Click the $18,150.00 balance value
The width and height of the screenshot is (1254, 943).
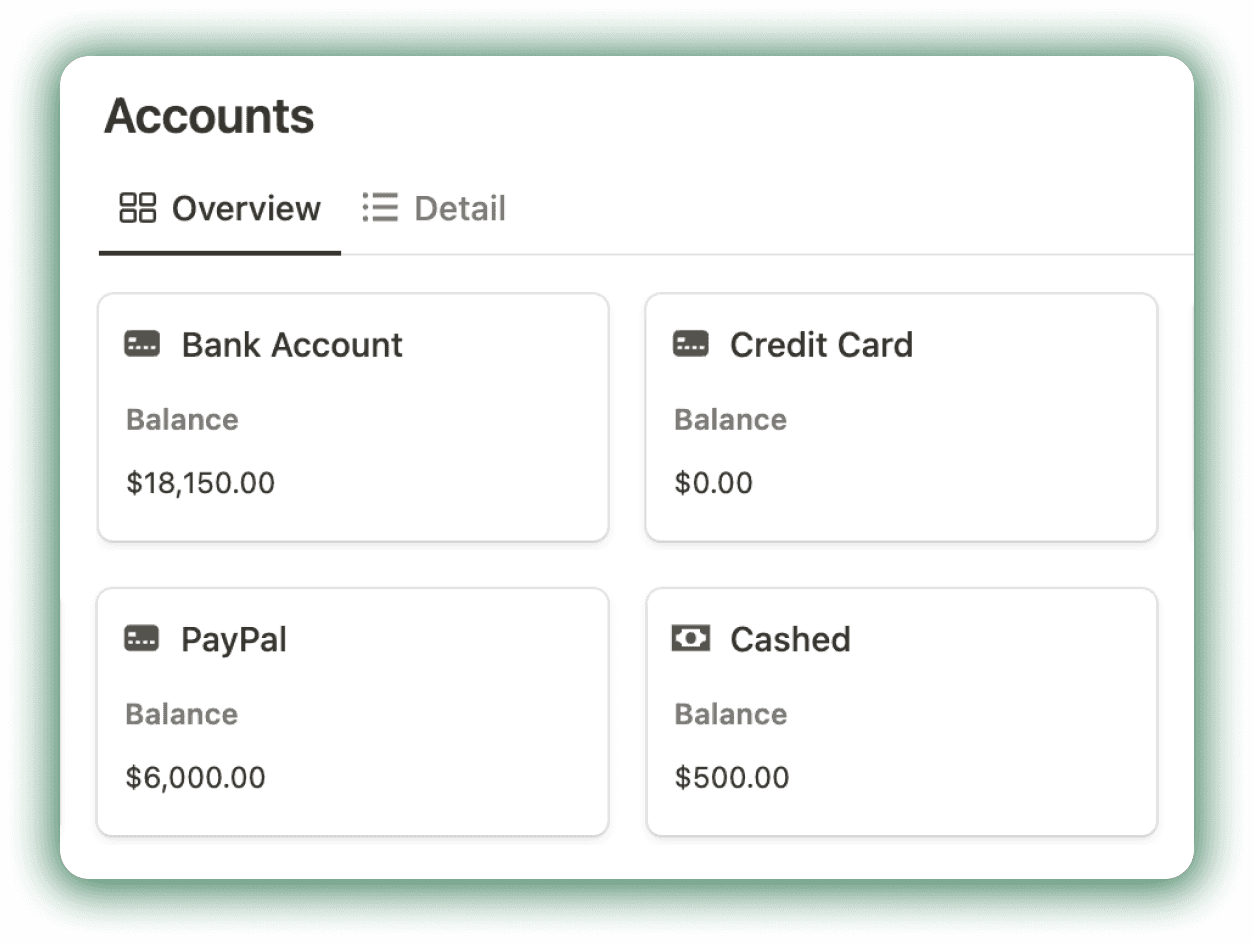point(200,483)
